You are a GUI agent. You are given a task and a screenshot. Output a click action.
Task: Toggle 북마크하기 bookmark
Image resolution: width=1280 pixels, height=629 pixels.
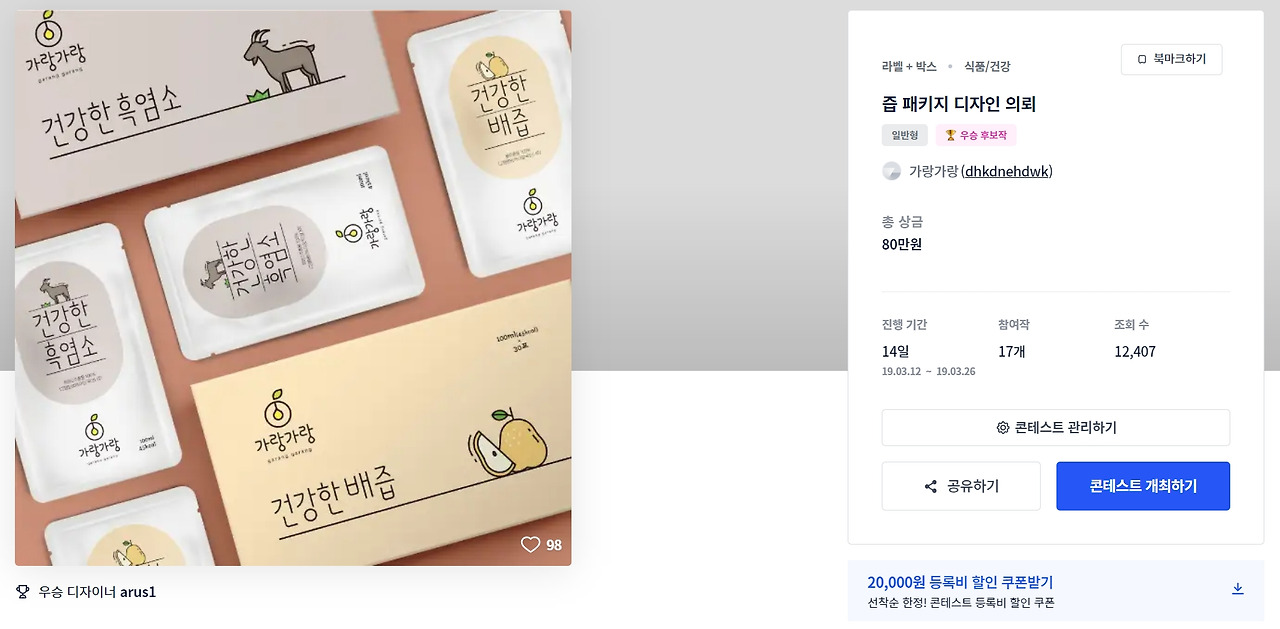pos(1171,60)
